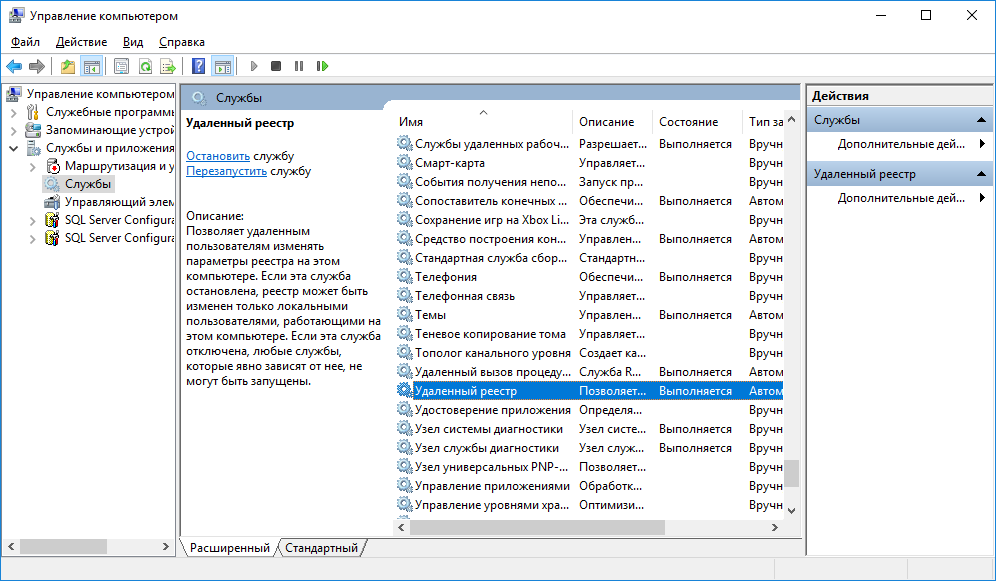
Task: Expand the Служебные программы tree node
Action: (13, 113)
